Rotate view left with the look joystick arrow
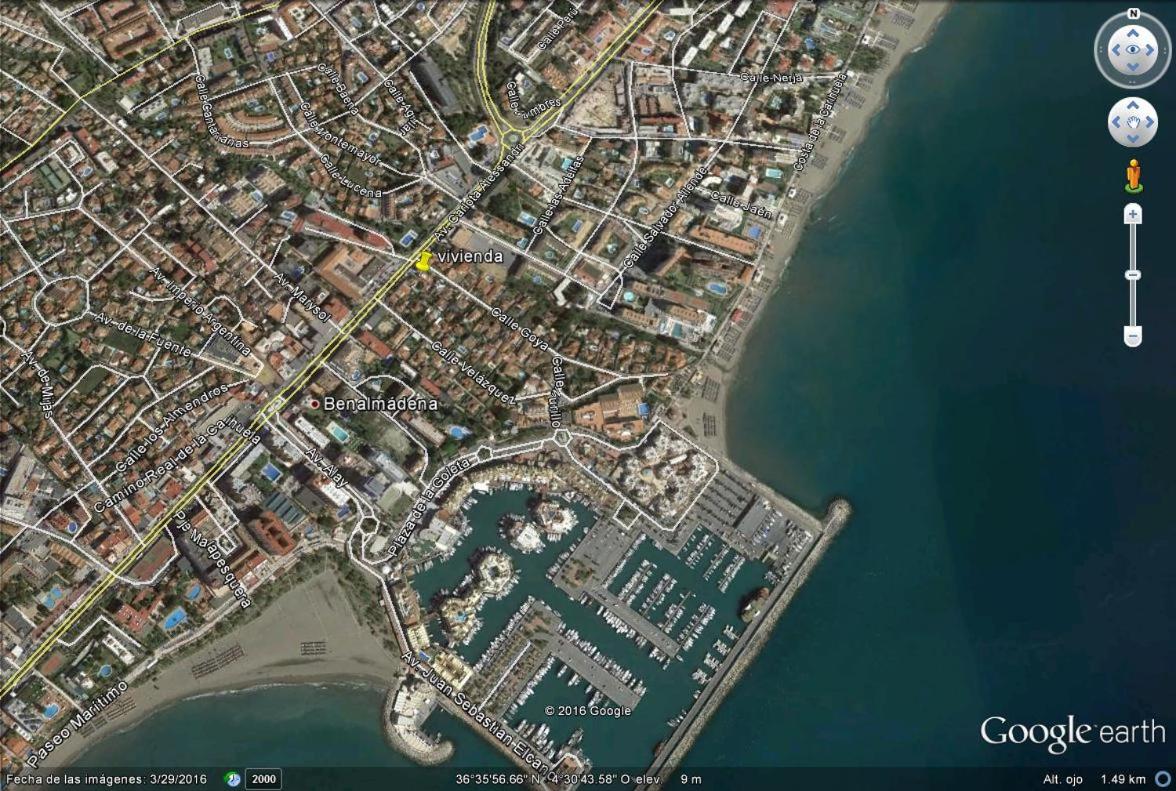 [x=1115, y=50]
